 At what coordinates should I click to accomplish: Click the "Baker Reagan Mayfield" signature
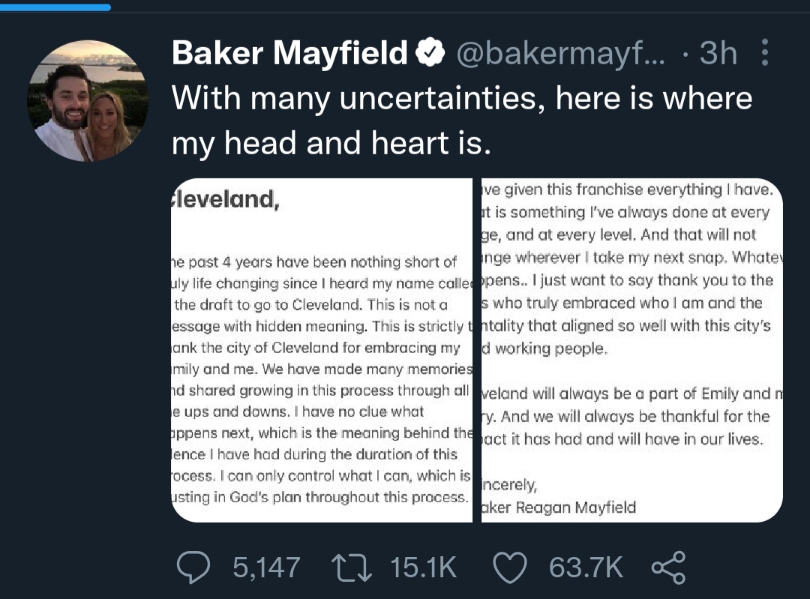pos(559,508)
